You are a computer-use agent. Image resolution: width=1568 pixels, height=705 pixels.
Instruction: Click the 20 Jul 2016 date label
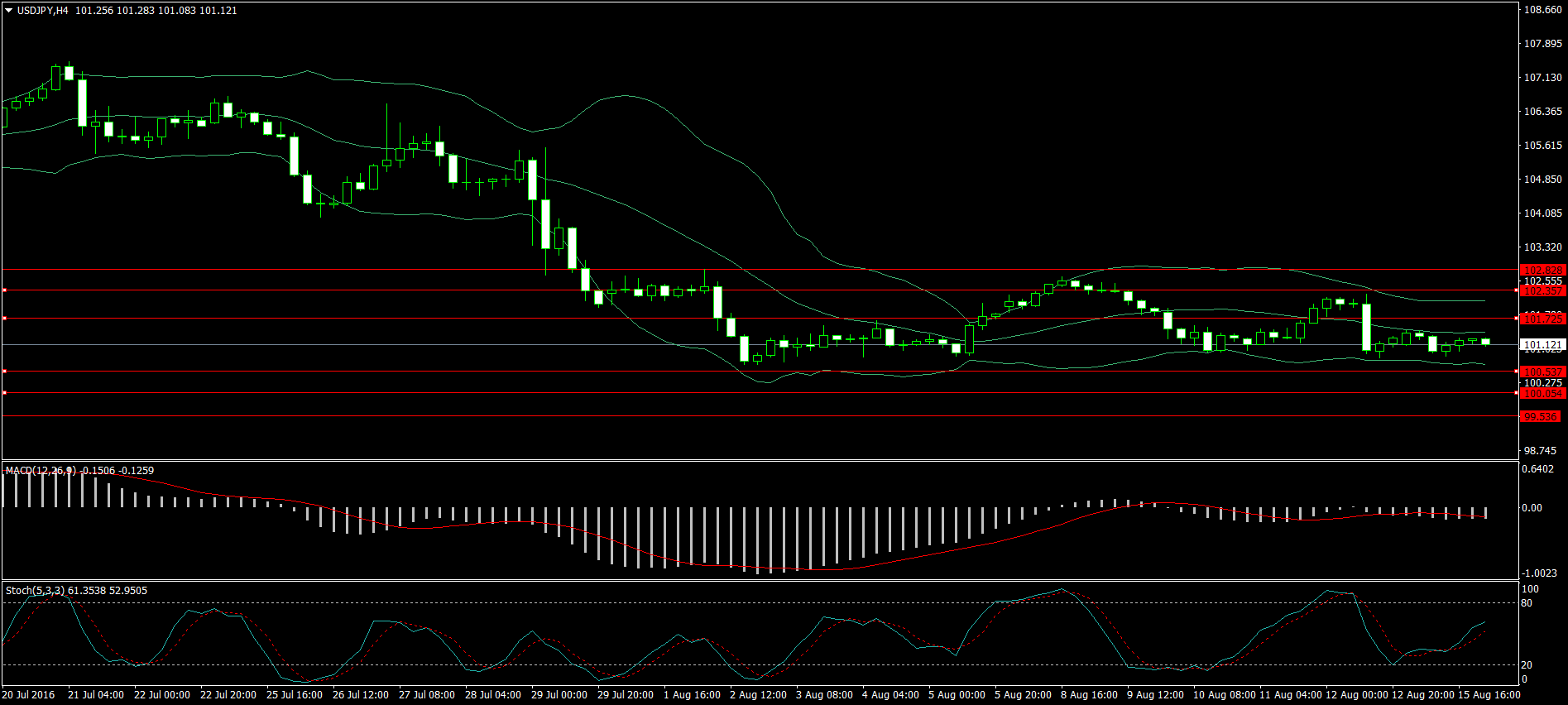pyautogui.click(x=29, y=695)
